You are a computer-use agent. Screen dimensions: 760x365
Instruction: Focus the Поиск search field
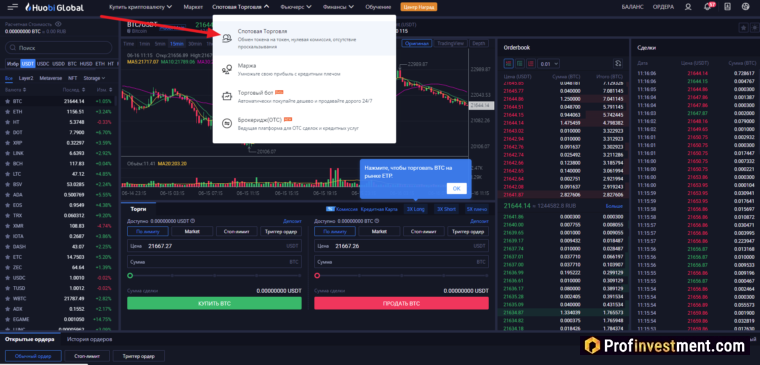pos(59,48)
